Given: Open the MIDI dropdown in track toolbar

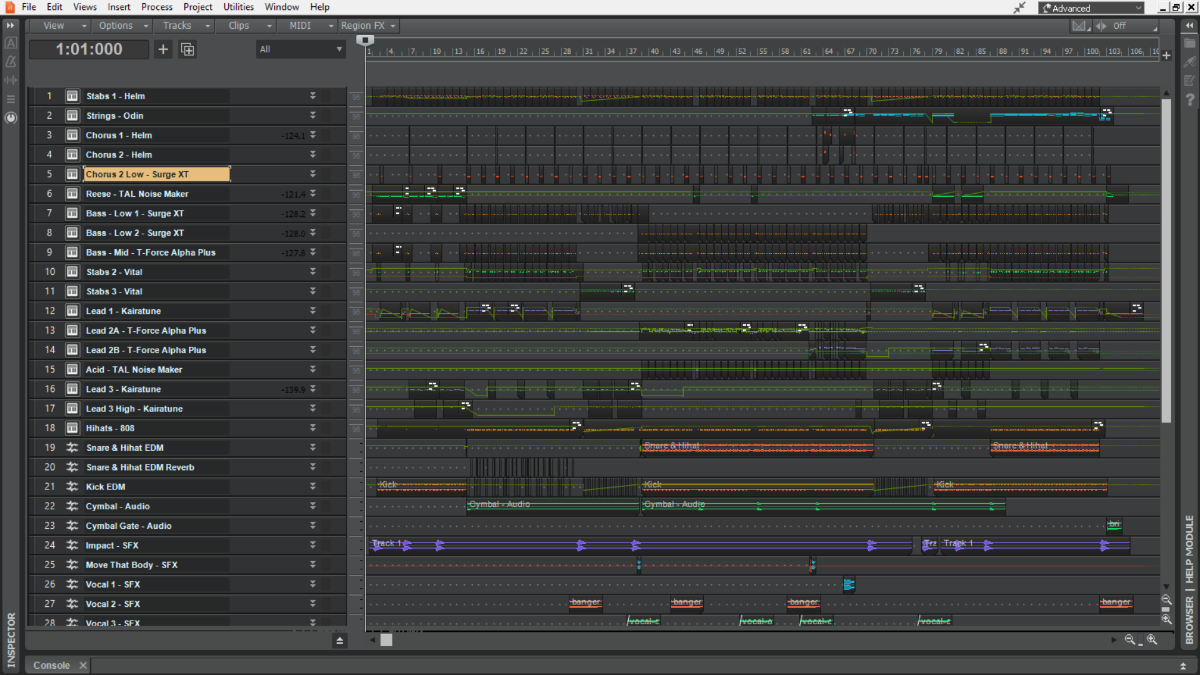Looking at the screenshot, I should pos(308,25).
